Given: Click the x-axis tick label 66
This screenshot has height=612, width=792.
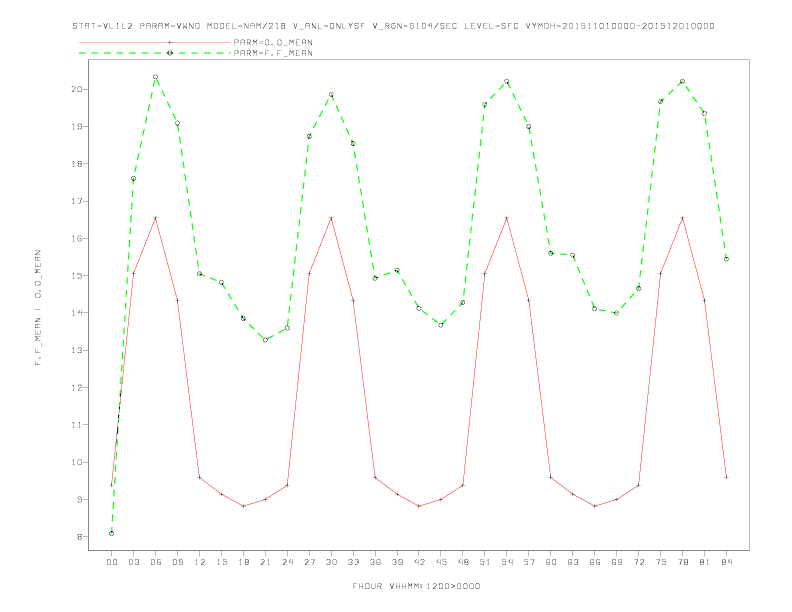Looking at the screenshot, I should pos(595,562).
